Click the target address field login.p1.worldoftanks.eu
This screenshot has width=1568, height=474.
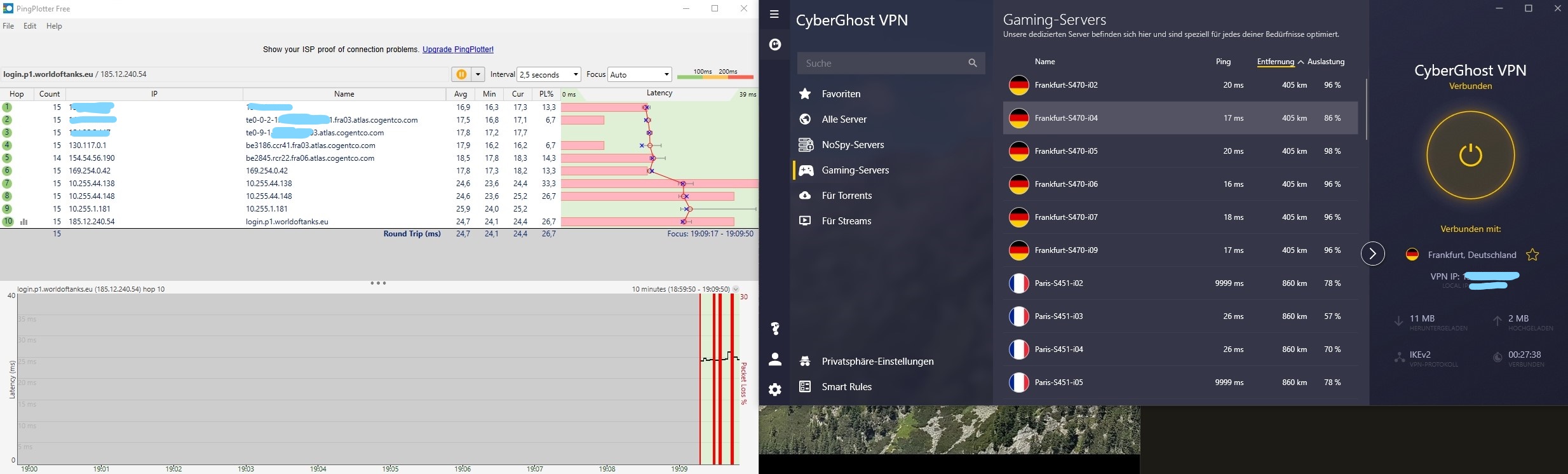tap(225, 74)
